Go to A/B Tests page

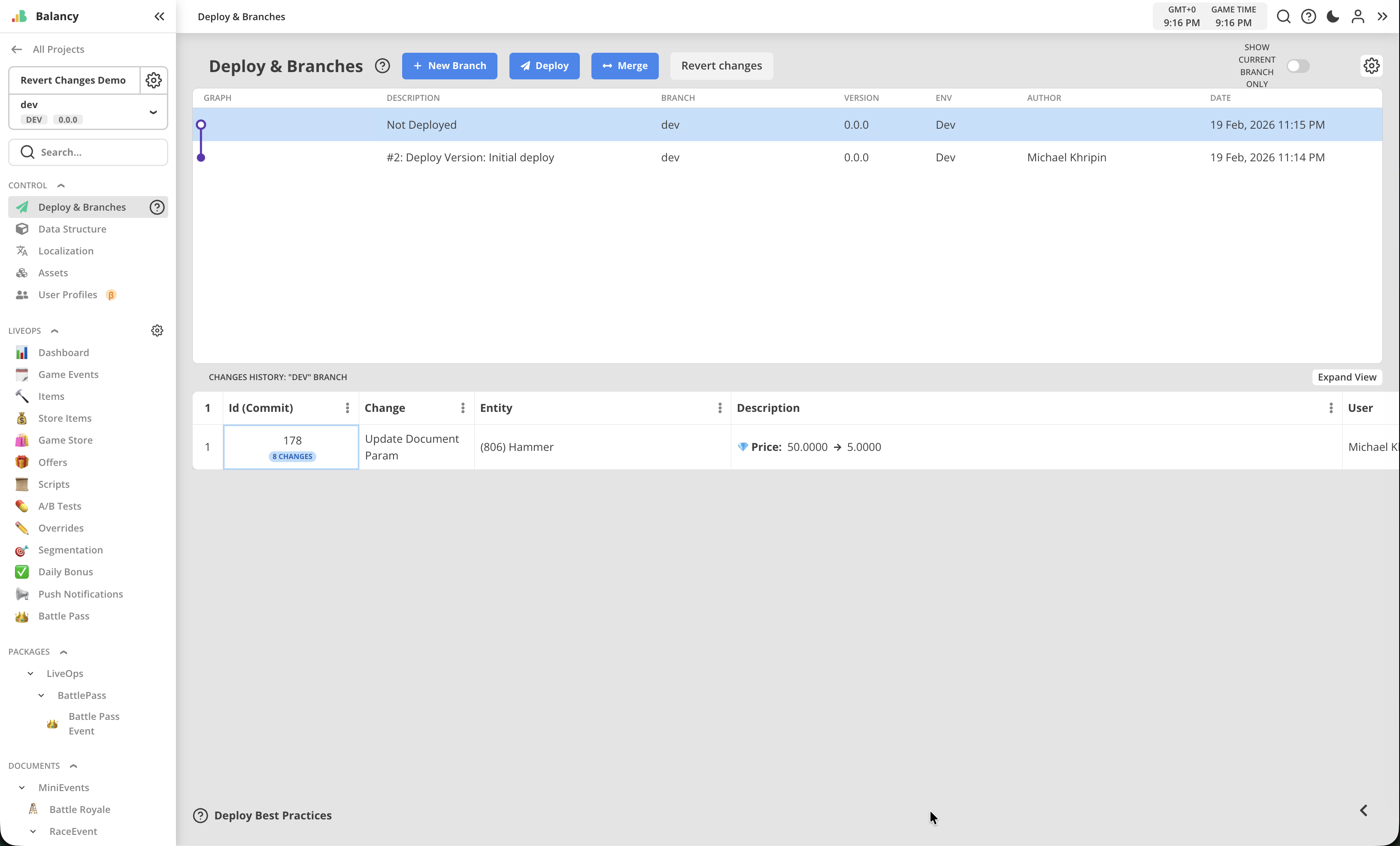point(60,506)
